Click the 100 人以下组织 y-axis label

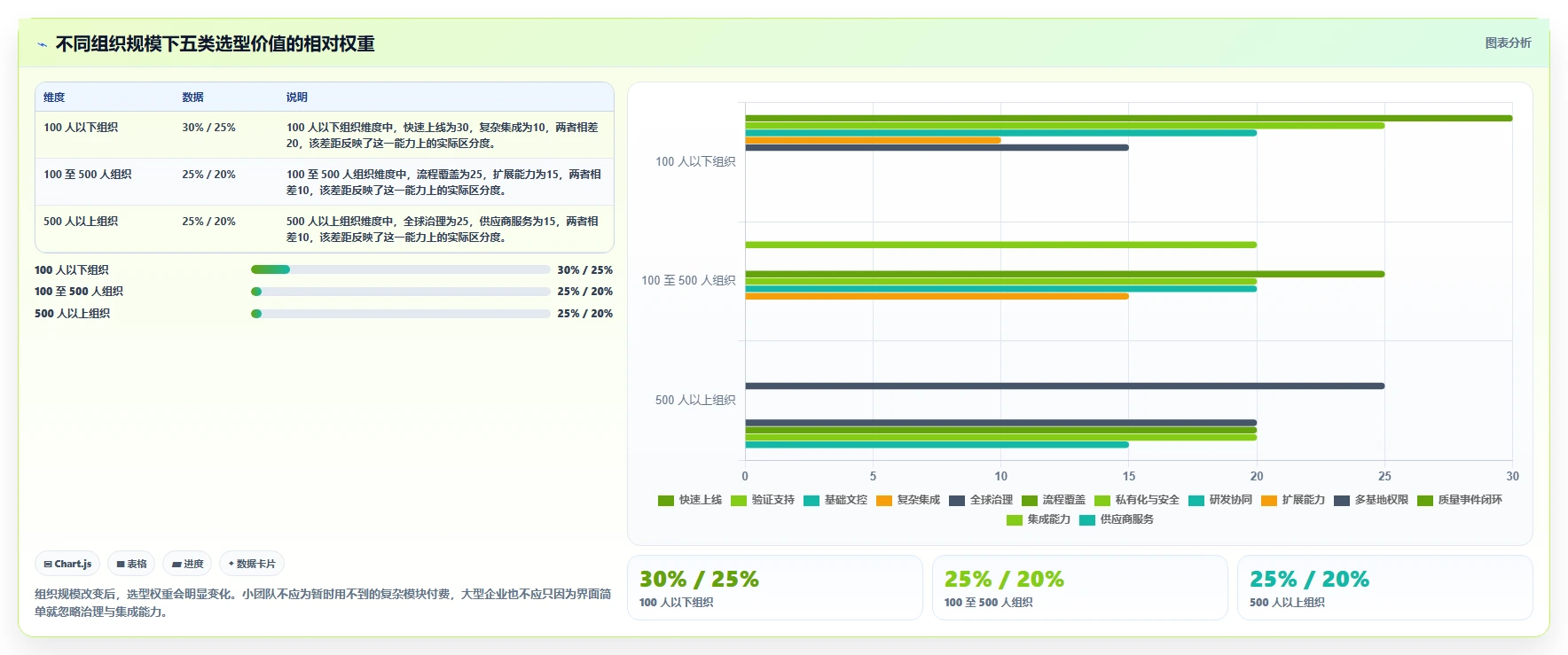[695, 161]
